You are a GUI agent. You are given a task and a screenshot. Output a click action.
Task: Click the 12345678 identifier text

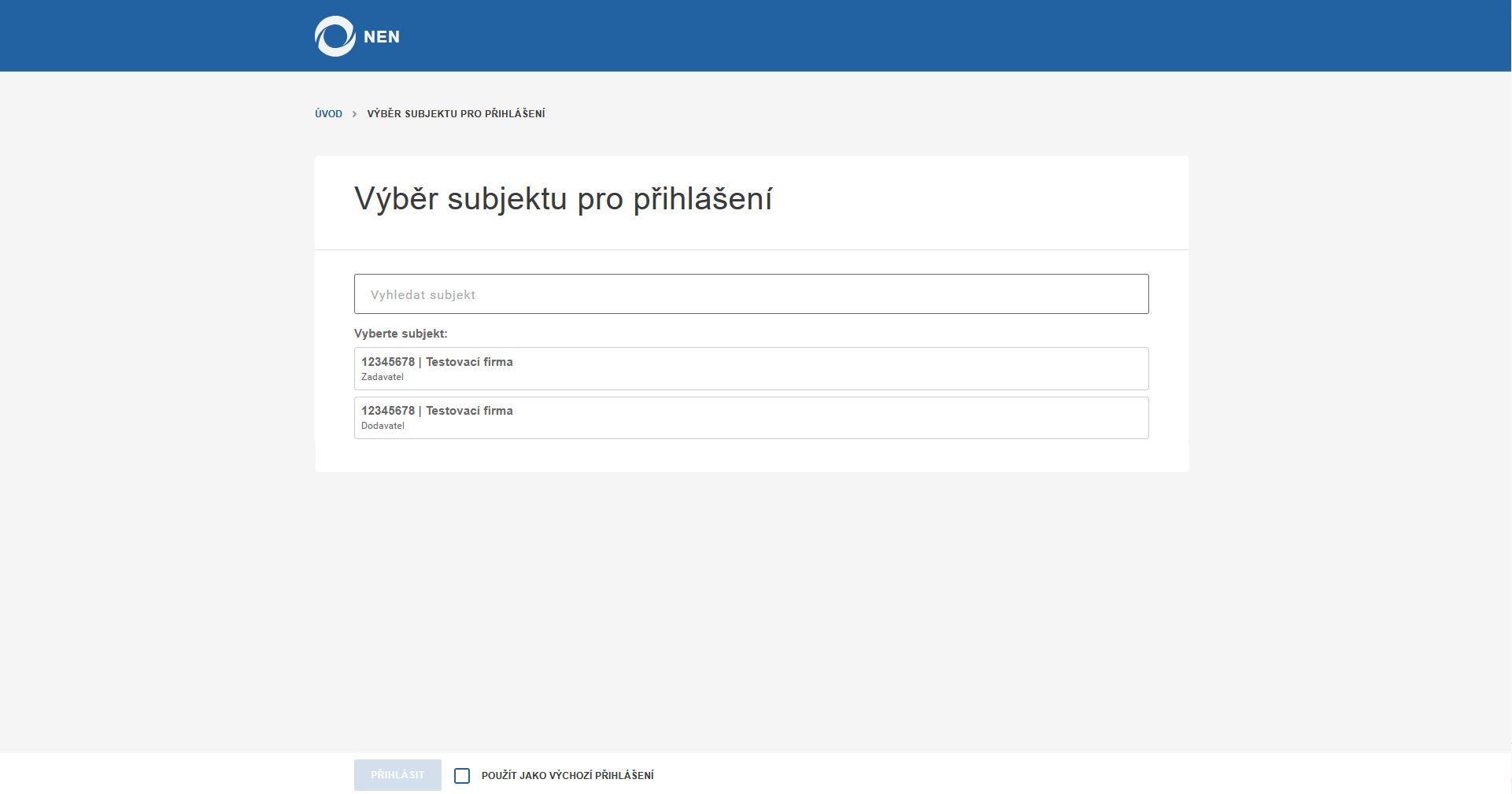pos(386,361)
